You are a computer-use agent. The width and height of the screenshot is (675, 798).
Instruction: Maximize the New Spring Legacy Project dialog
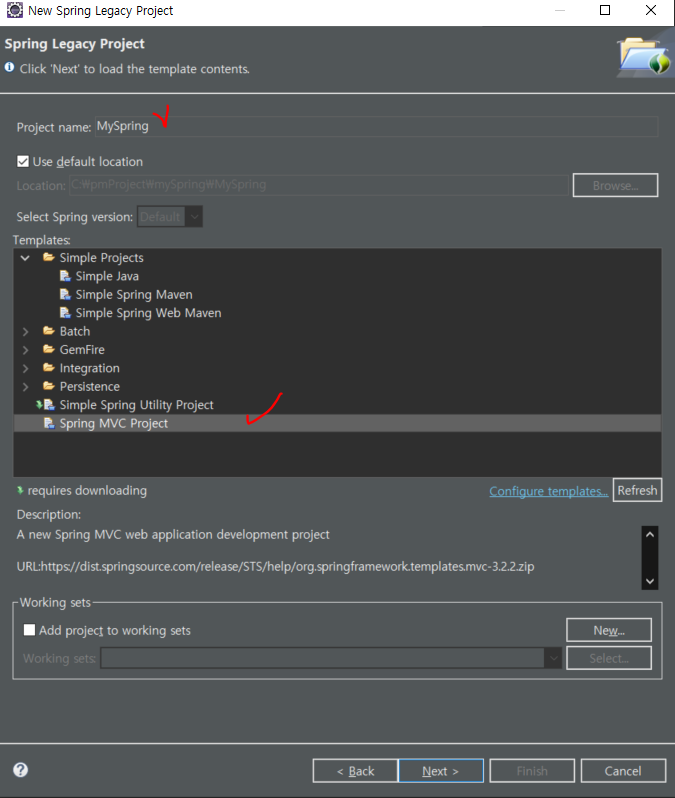(605, 10)
